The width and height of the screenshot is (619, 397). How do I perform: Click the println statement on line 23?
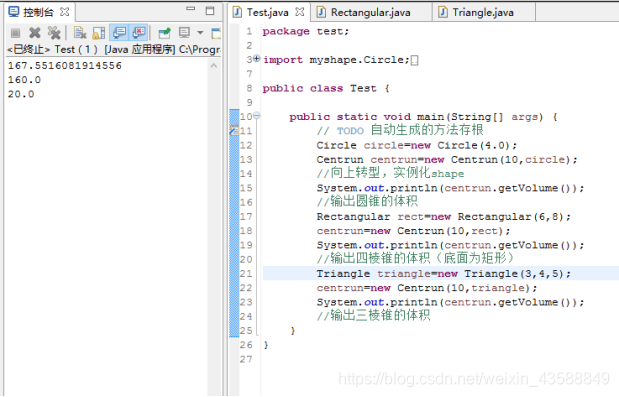coord(450,302)
